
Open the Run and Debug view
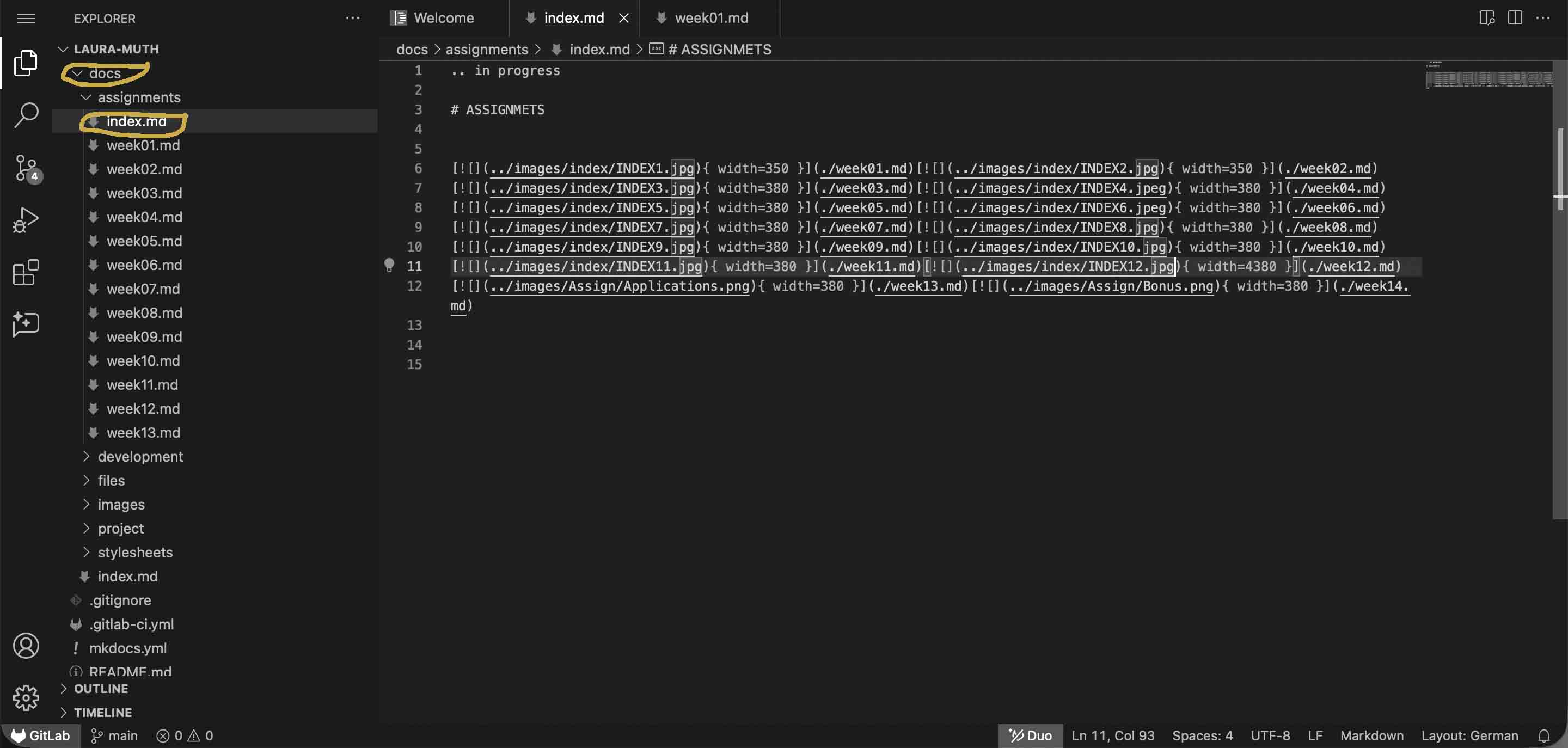pos(26,220)
